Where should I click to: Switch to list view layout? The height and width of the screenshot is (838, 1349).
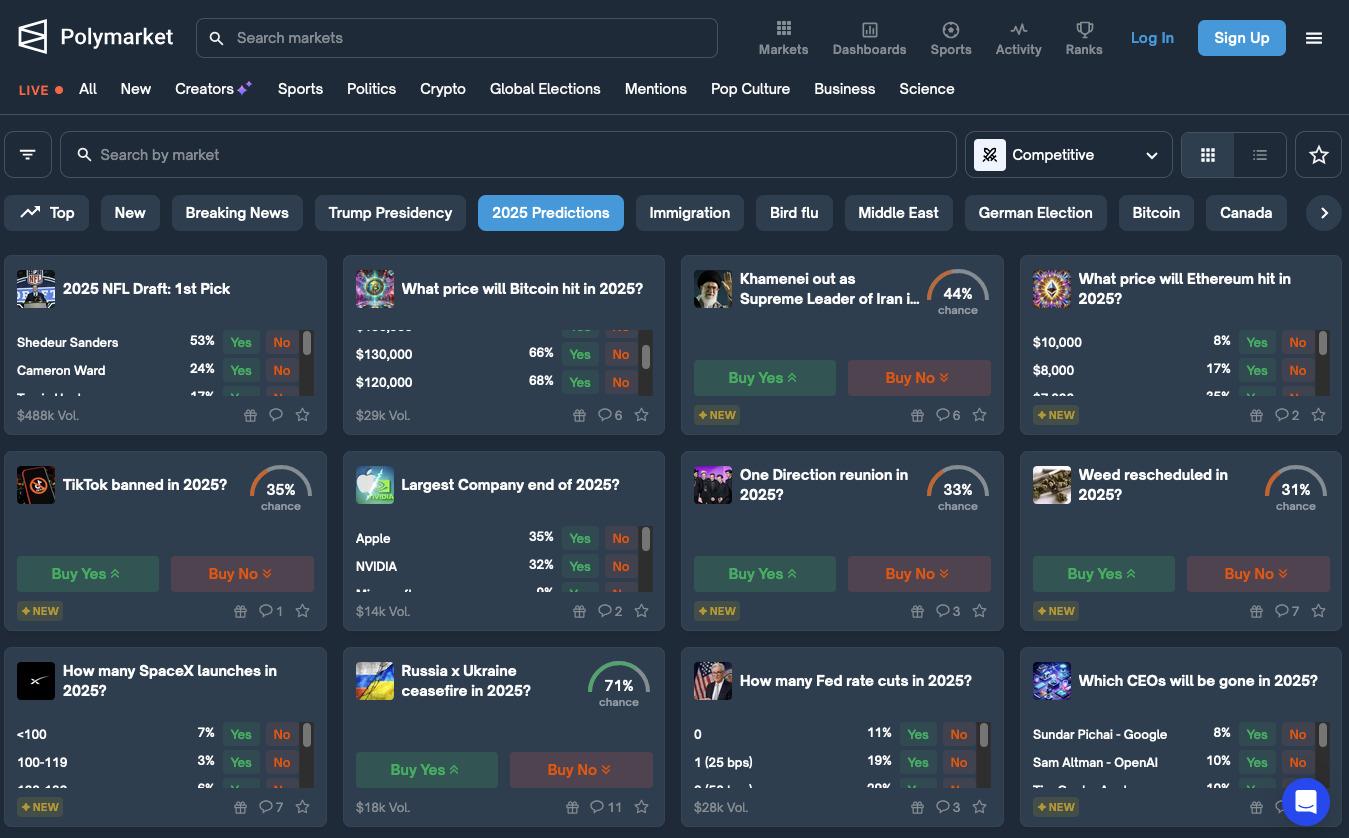tap(1260, 155)
